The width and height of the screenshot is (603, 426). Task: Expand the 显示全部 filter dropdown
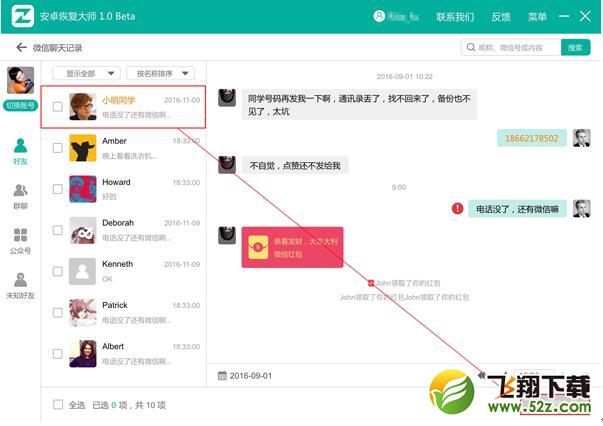pos(86,73)
